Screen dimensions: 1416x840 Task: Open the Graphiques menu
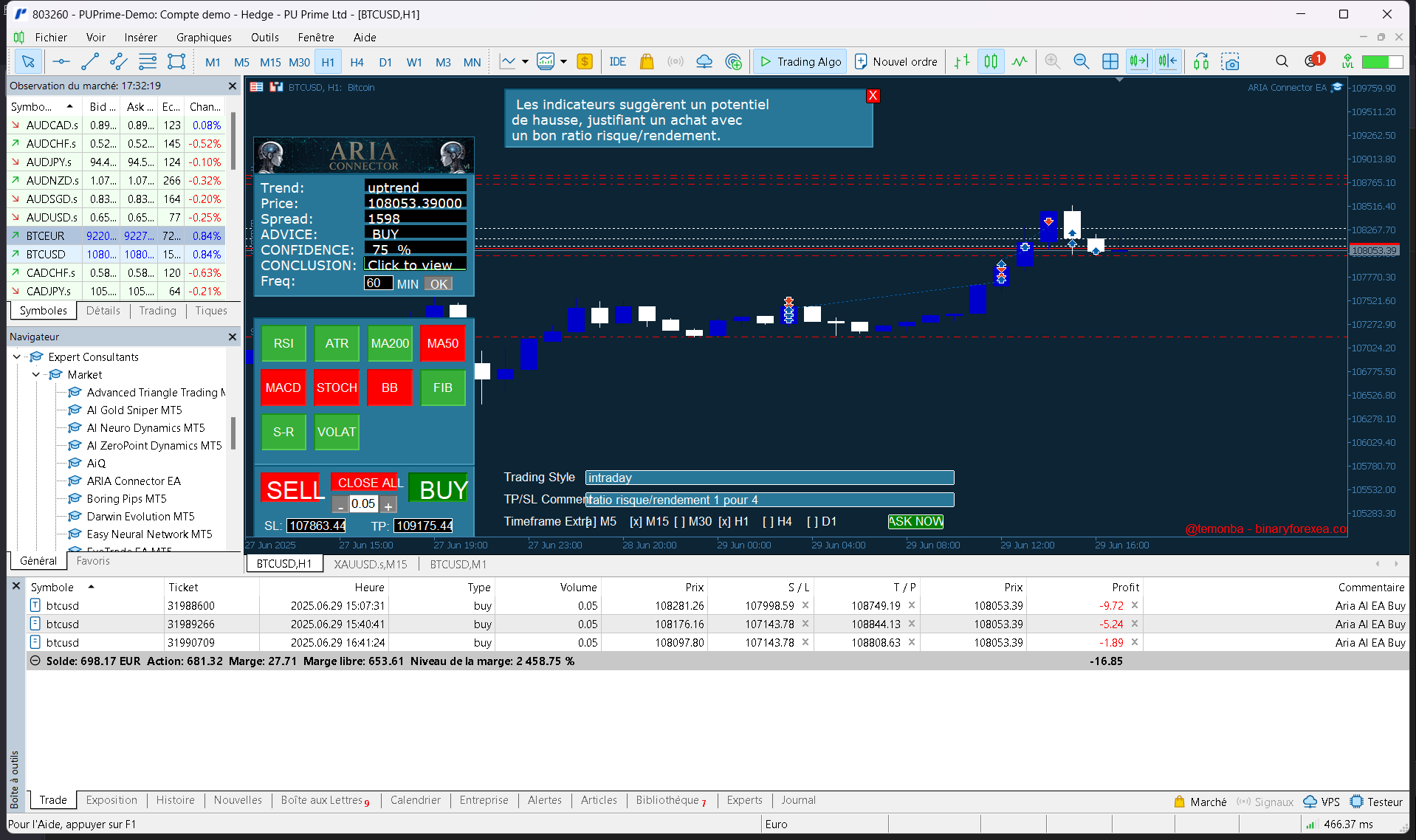pos(204,37)
